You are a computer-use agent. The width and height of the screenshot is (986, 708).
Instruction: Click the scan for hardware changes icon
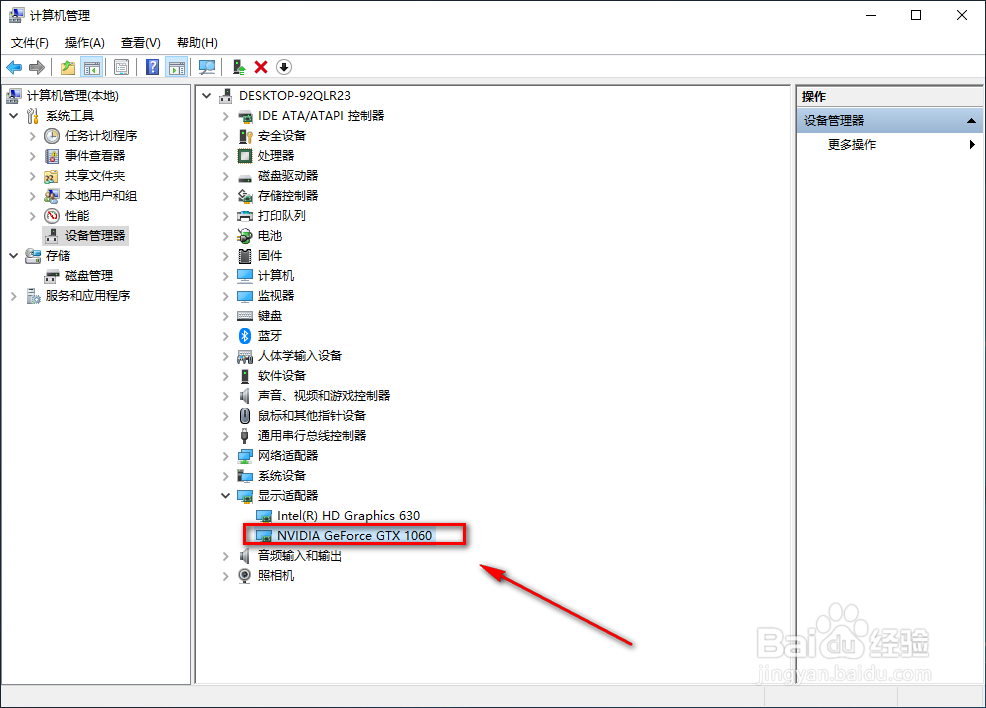(x=207, y=66)
